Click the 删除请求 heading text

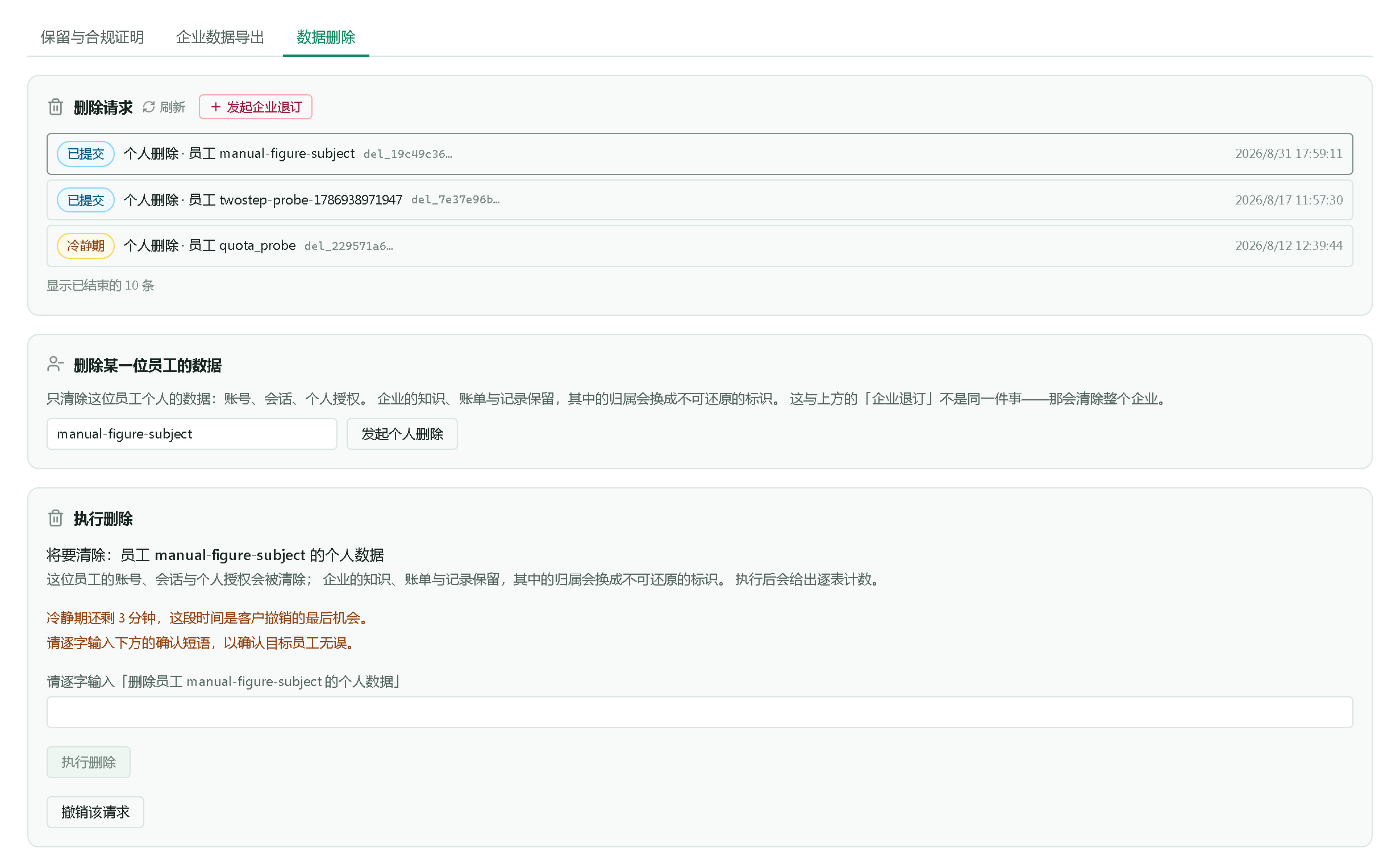[103, 107]
